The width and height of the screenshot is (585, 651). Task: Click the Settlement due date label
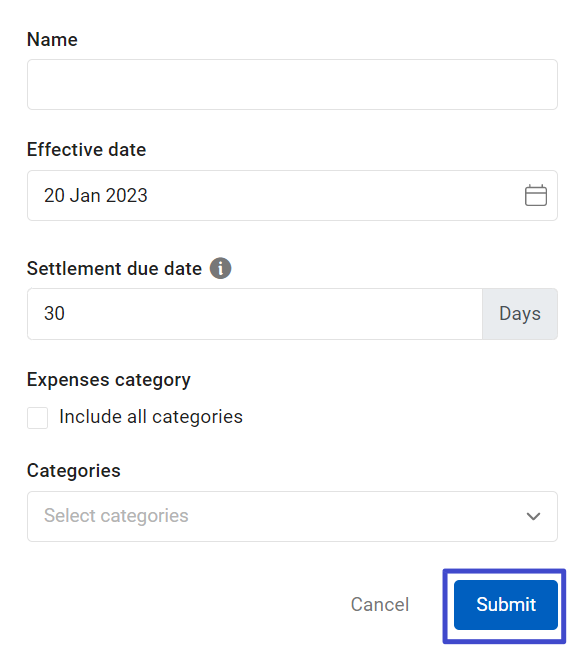click(114, 269)
